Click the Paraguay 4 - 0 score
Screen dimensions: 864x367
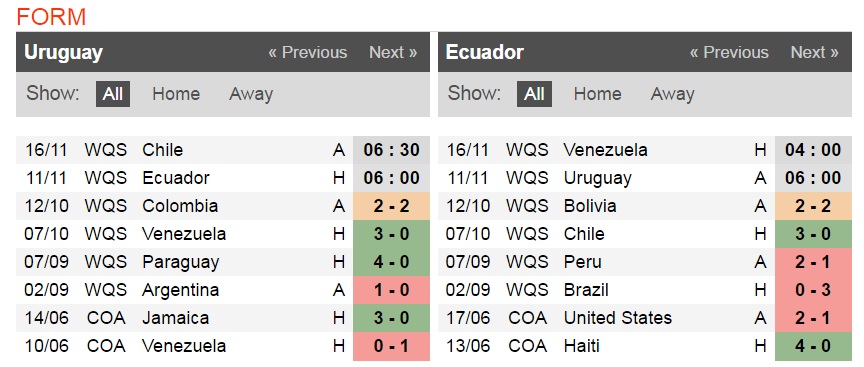[x=391, y=262]
